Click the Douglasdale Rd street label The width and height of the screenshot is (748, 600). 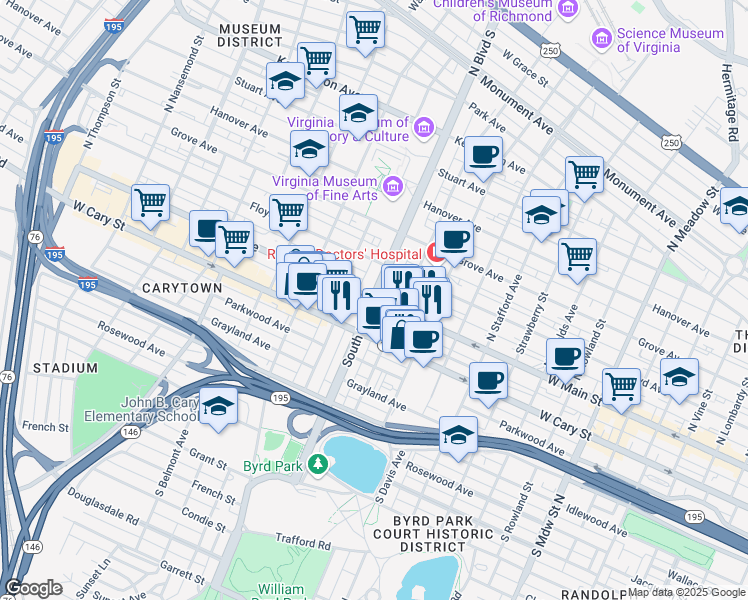(x=103, y=506)
